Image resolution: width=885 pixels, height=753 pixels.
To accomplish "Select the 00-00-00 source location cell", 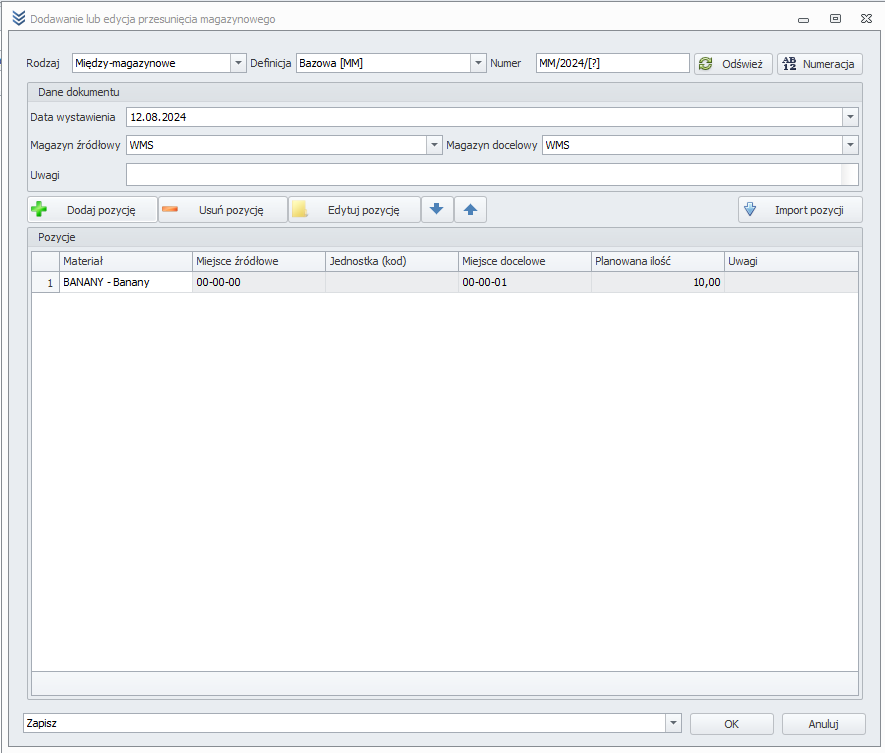I will (x=259, y=282).
